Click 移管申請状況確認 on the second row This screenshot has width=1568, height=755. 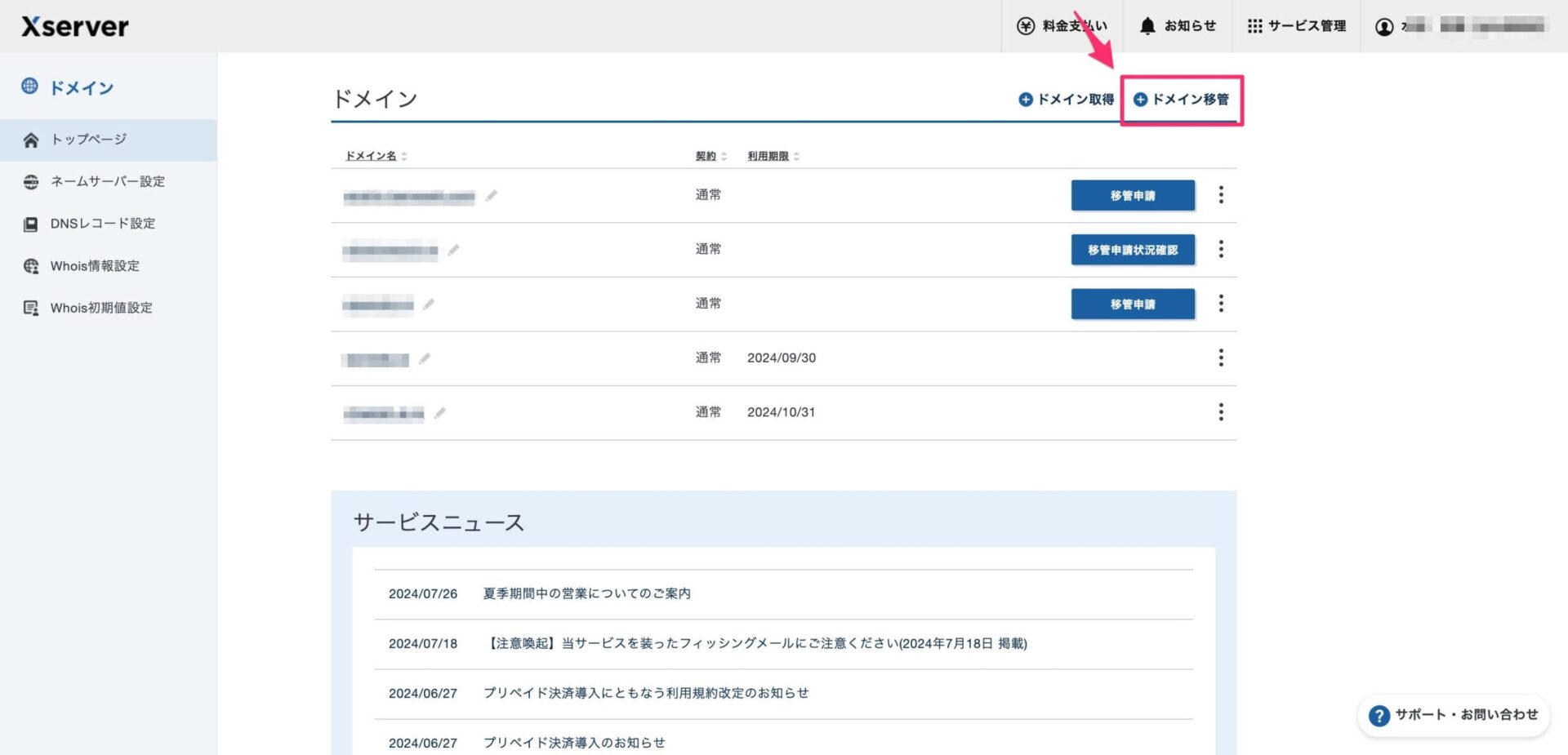point(1132,250)
